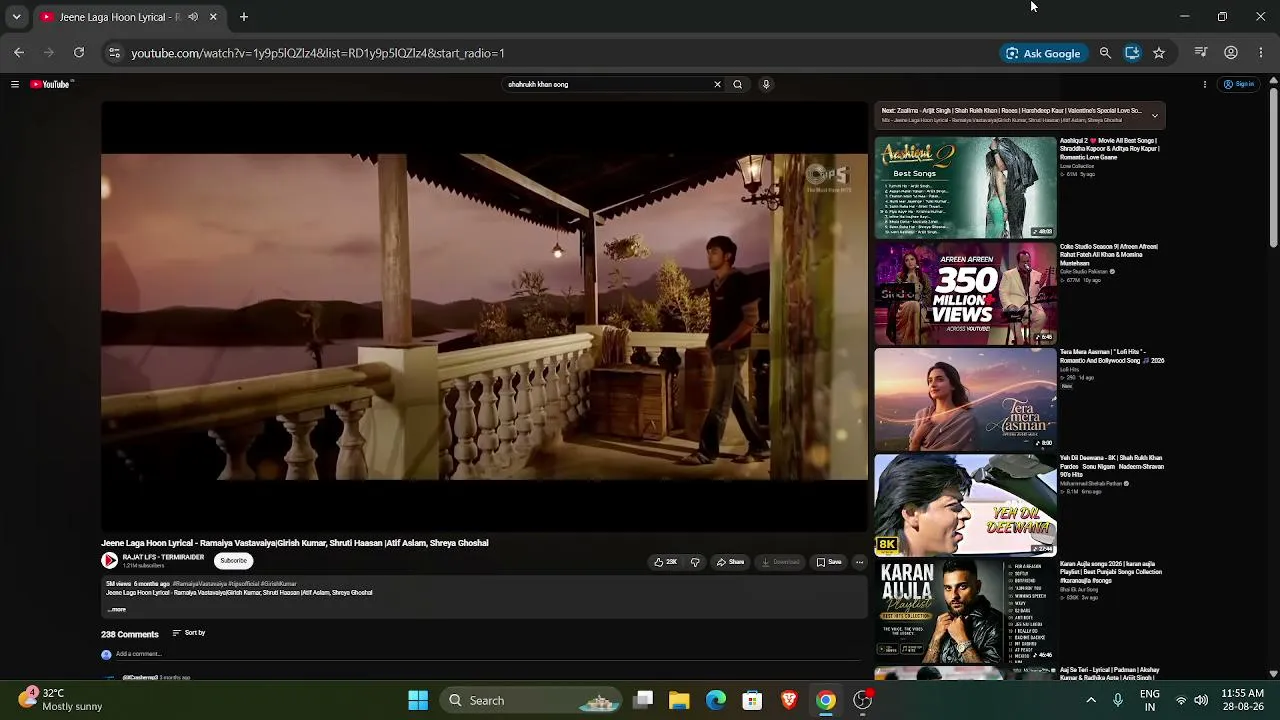Open the Sort by comments dropdown
The width and height of the screenshot is (1280, 720).
pyautogui.click(x=188, y=633)
